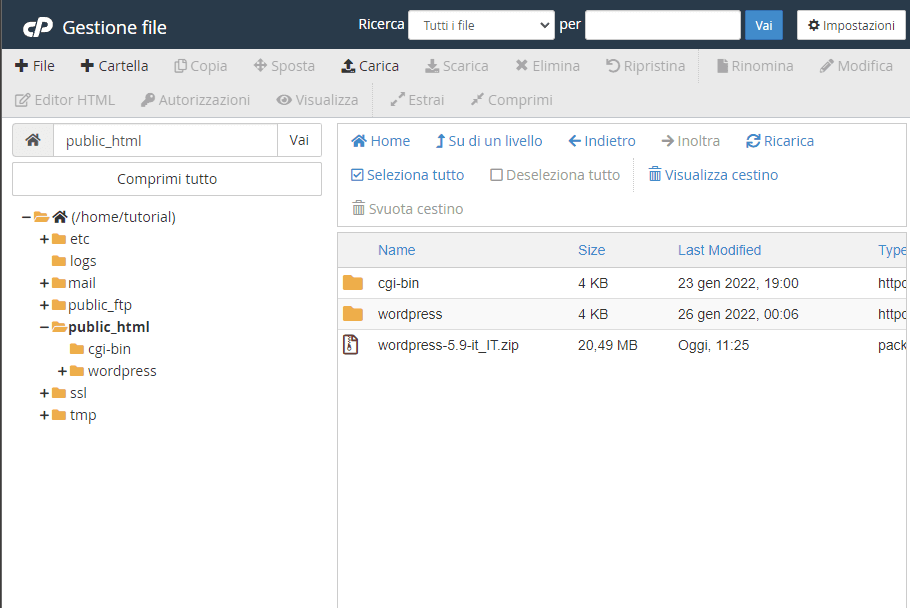Expand the etc folder in tree

[44, 239]
